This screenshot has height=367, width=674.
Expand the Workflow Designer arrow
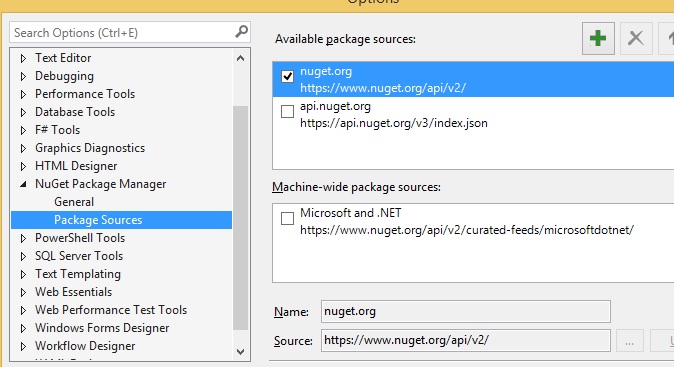[23, 346]
